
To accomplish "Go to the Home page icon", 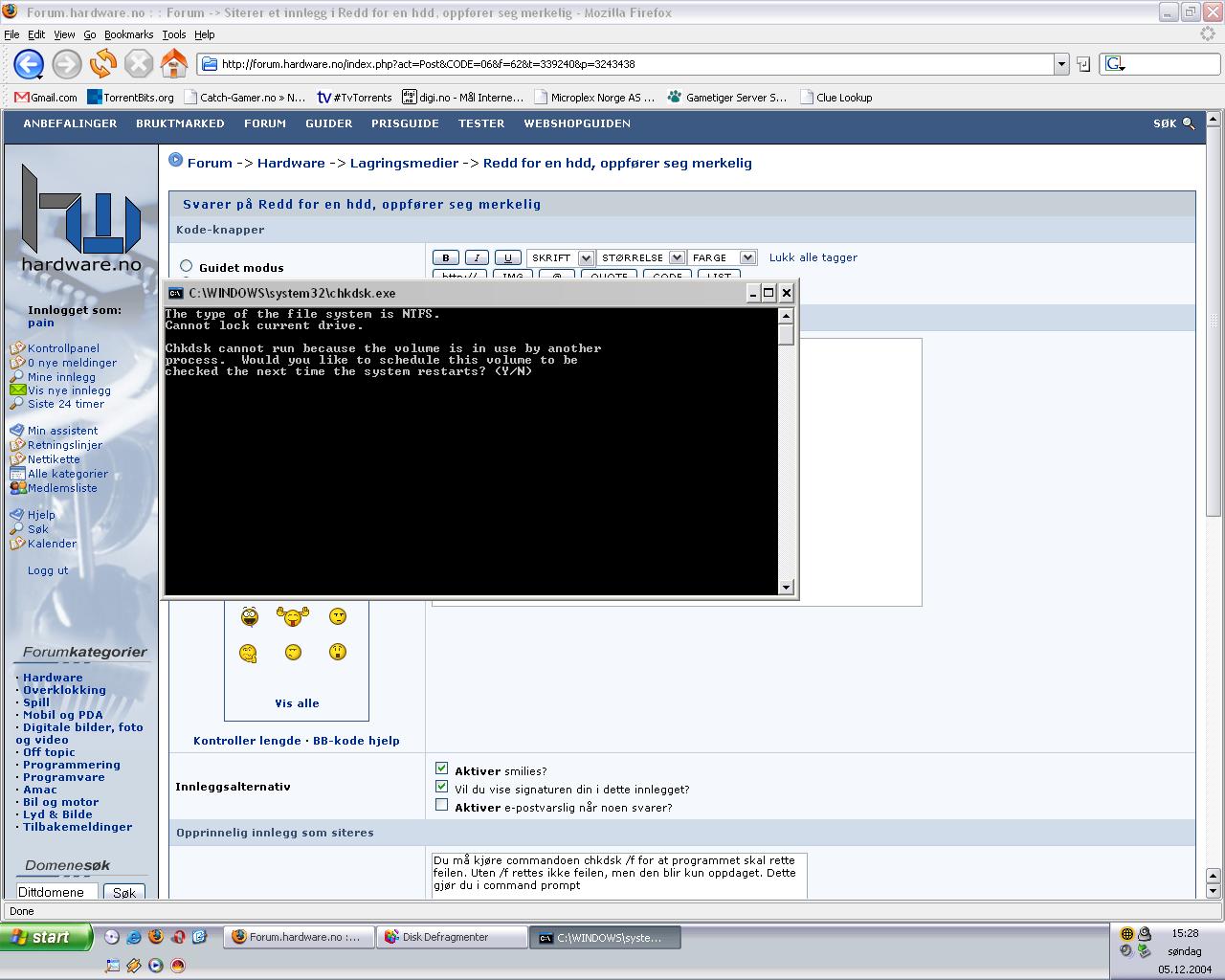I will (173, 64).
